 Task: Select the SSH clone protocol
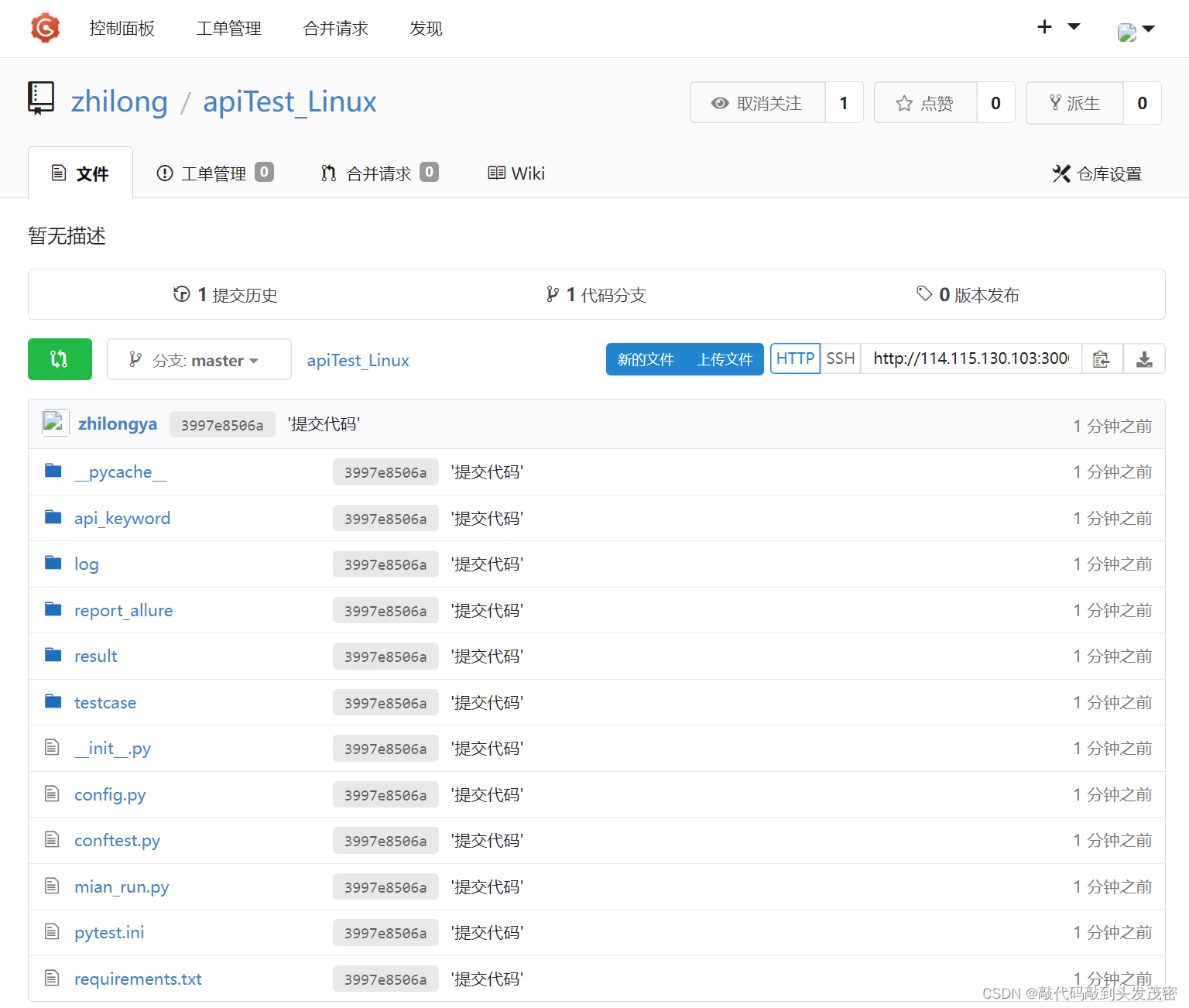(840, 358)
